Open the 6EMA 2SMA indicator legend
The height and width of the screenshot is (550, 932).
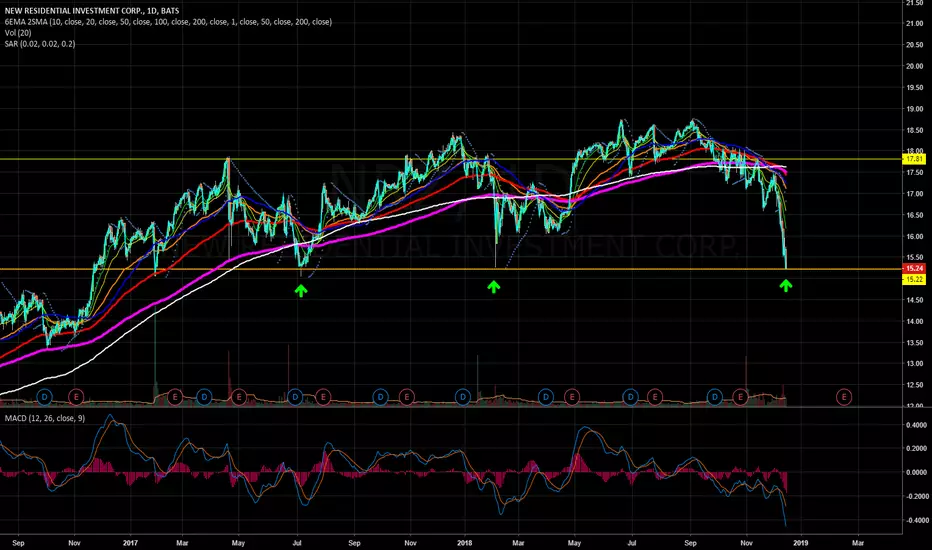(168, 22)
